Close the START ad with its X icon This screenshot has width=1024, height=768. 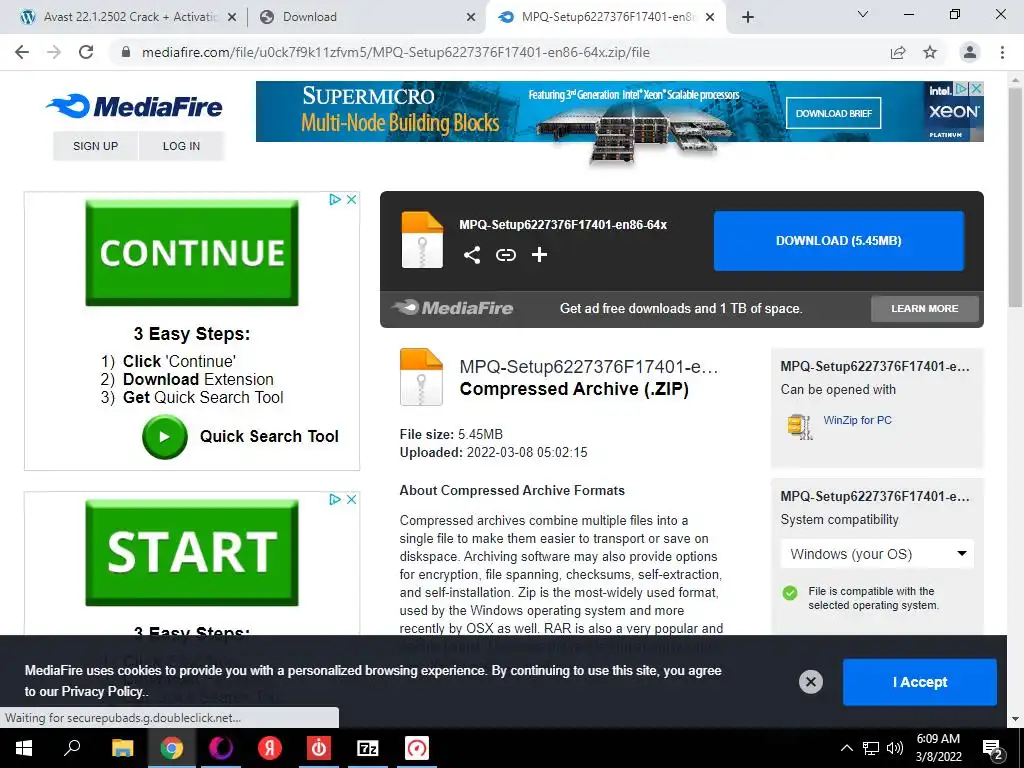pos(351,499)
